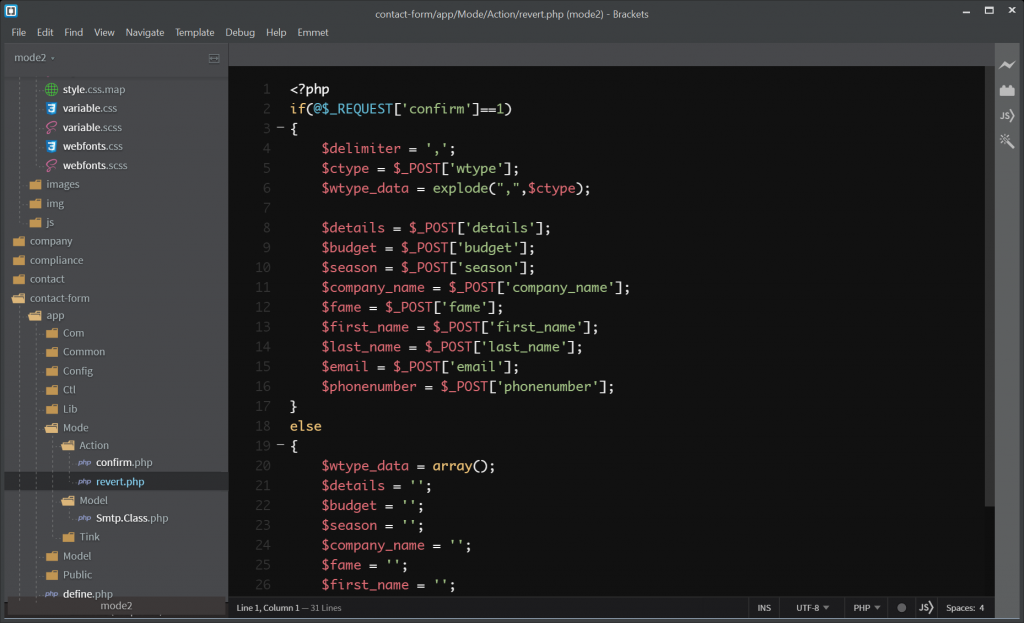The width and height of the screenshot is (1024, 623).
Task: Open the mode2 project dropdown
Action: coord(34,58)
